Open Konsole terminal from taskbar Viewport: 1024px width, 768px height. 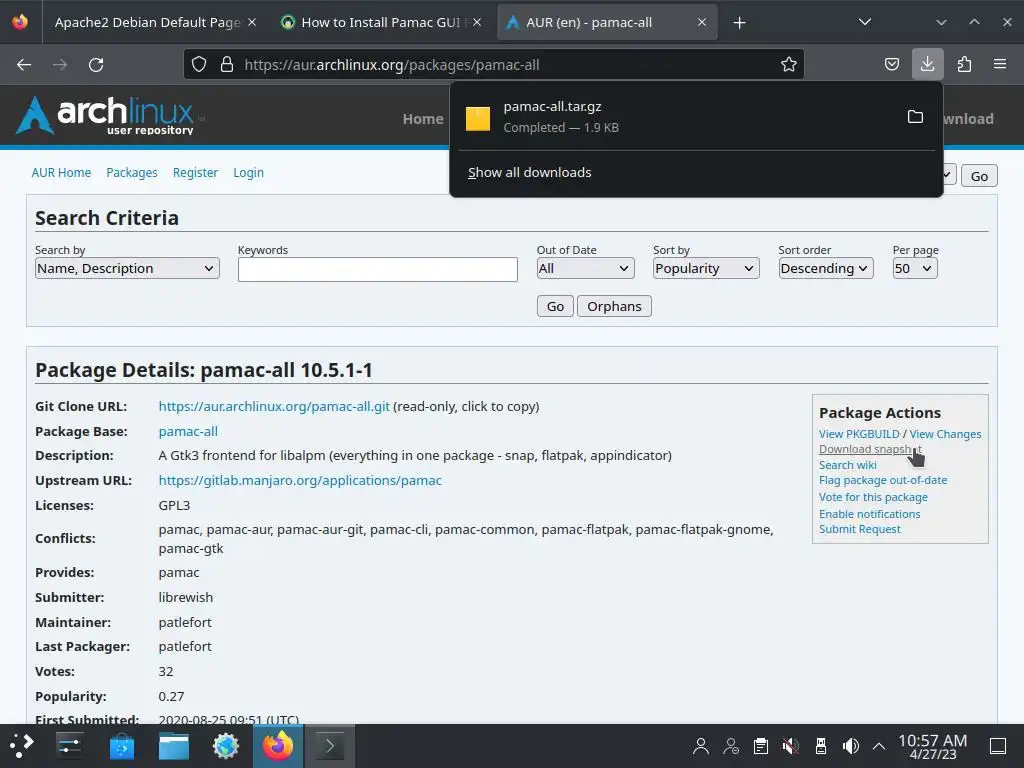coord(330,746)
